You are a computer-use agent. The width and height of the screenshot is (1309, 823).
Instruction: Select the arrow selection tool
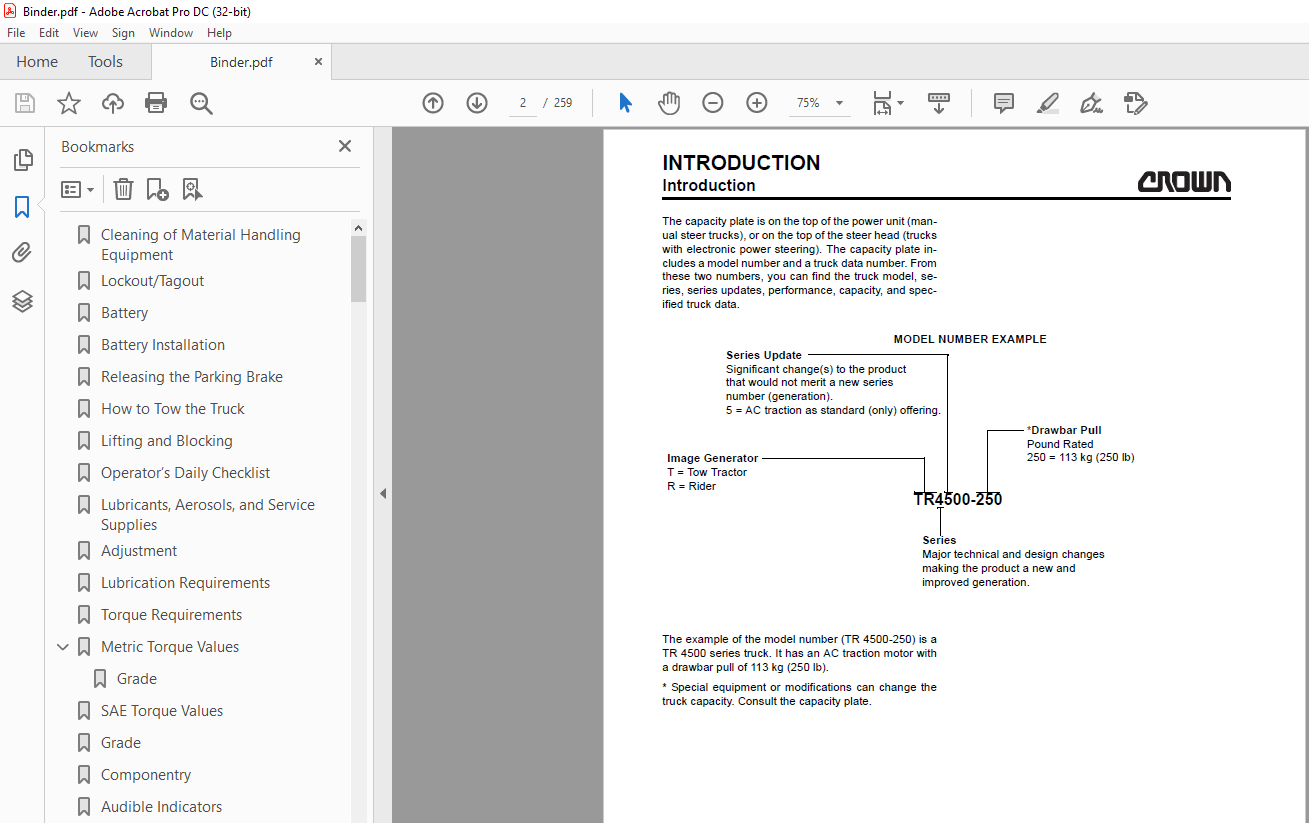(625, 103)
